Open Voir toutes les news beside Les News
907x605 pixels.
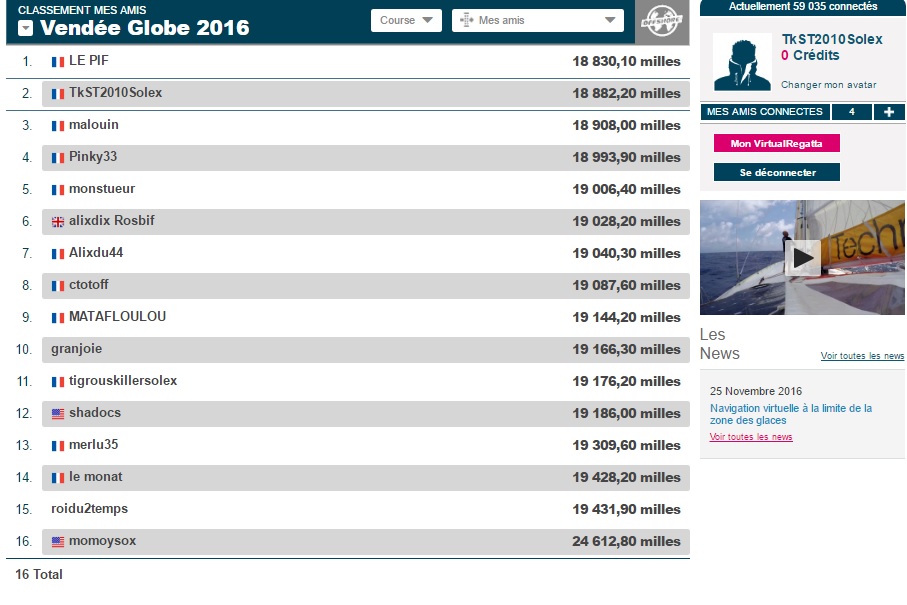pyautogui.click(x=862, y=356)
